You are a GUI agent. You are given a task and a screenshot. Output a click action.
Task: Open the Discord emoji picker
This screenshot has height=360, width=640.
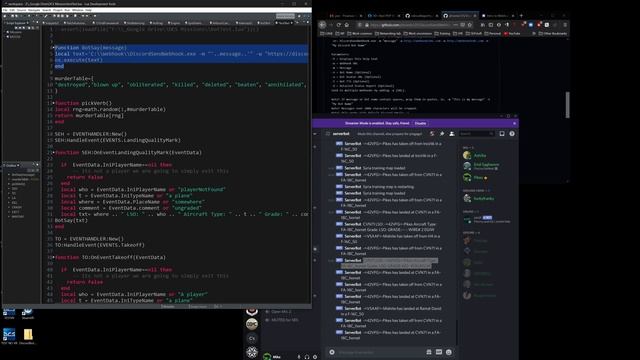[x=449, y=352]
